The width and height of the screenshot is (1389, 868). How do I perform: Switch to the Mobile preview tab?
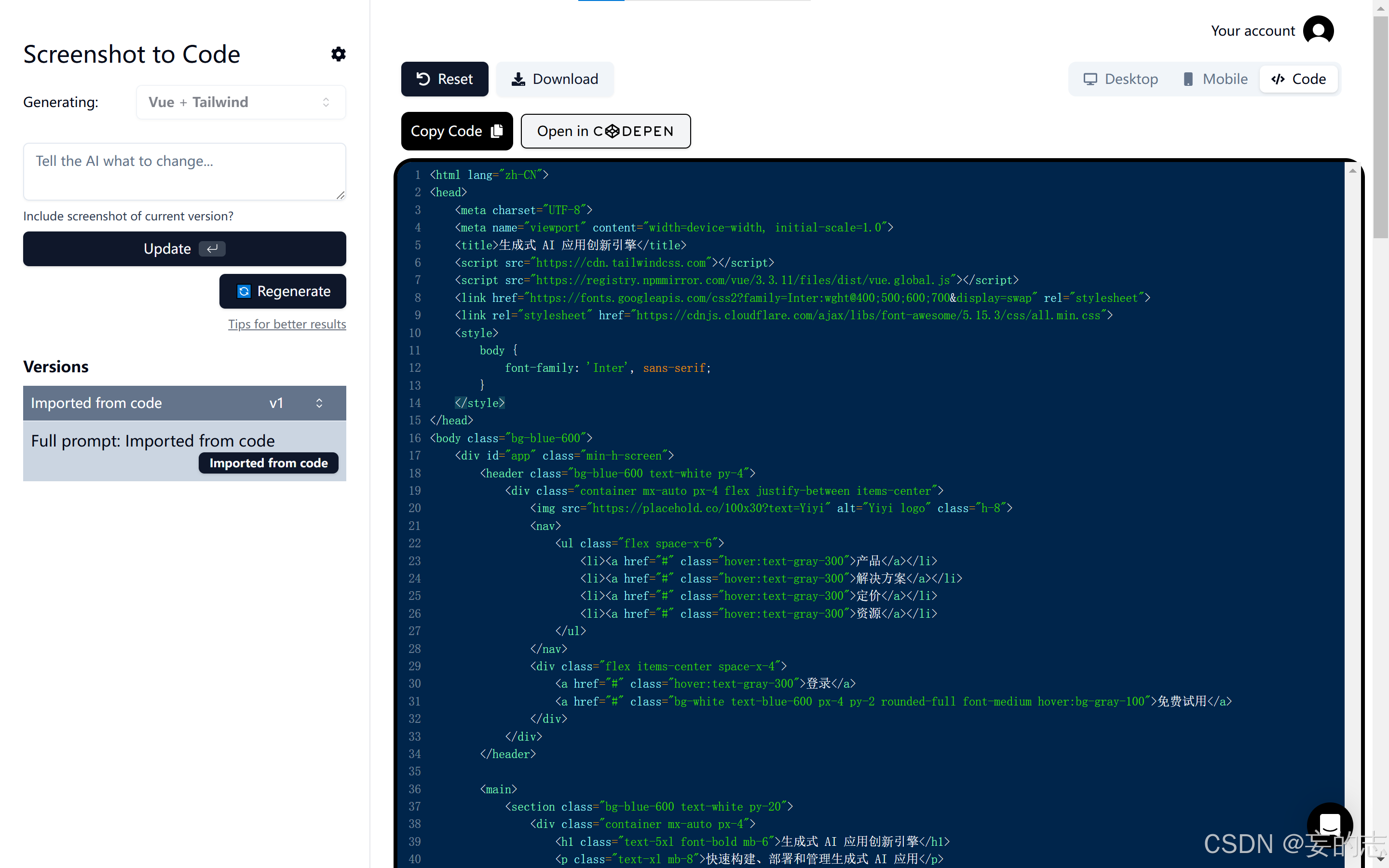click(1214, 79)
